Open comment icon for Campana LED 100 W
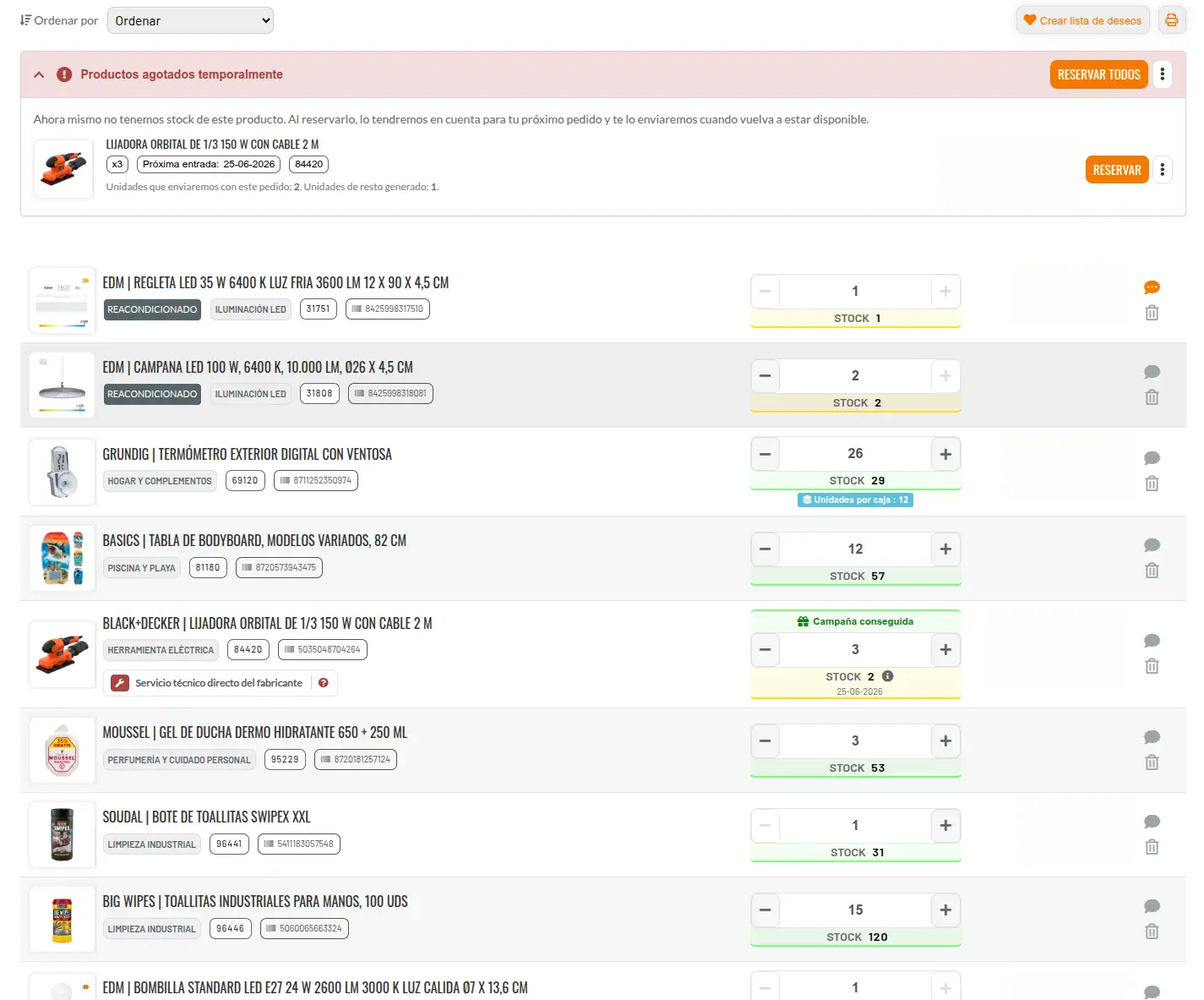The width and height of the screenshot is (1204, 1000). point(1152,372)
